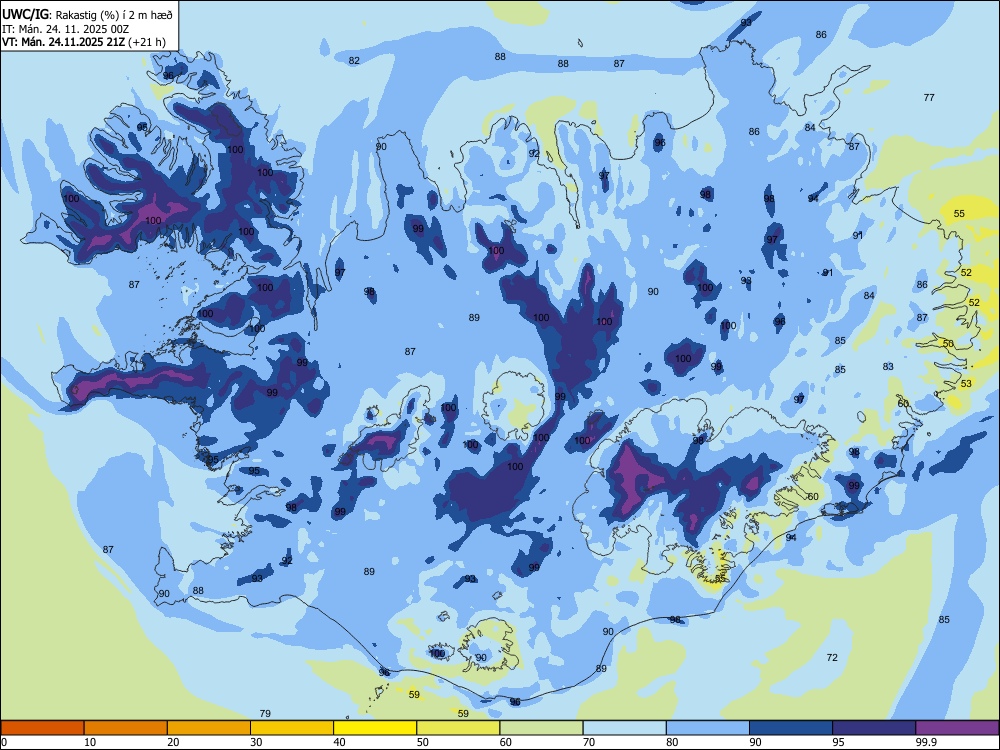This screenshot has width=1000, height=750.
Task: Click the map value '82' near north coast
Action: coord(354,61)
